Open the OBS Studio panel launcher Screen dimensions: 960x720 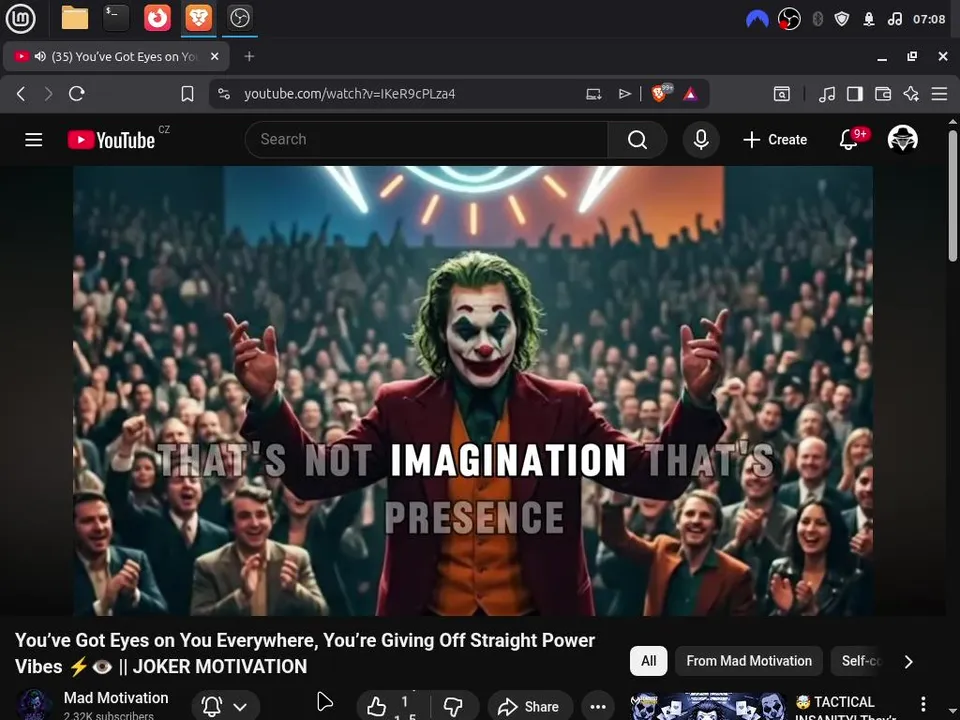[x=239, y=18]
